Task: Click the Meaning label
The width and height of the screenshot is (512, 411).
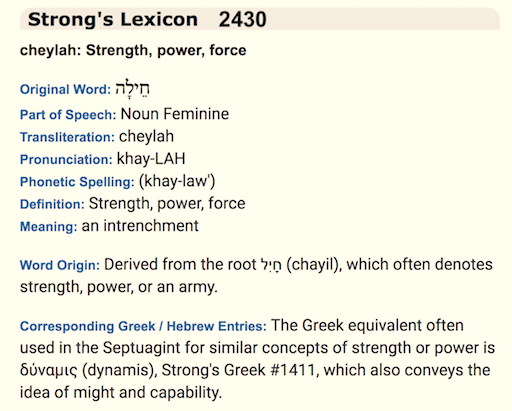Action: 49,227
